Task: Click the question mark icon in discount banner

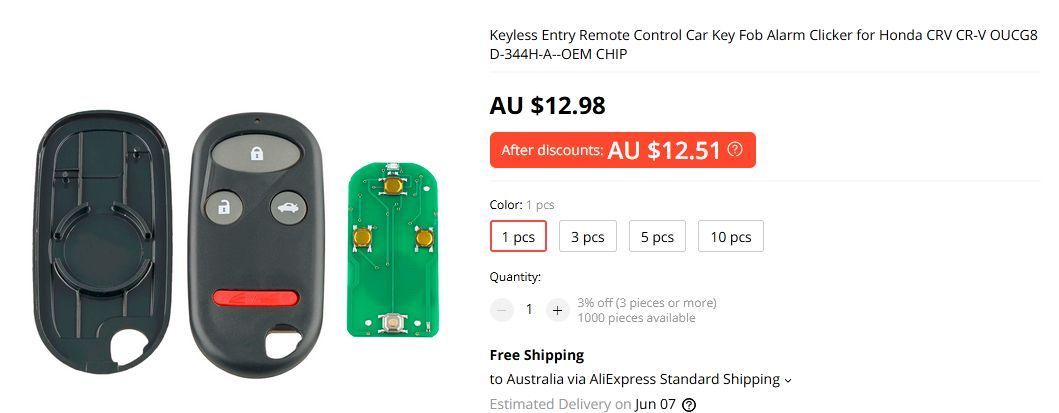Action: (x=735, y=150)
